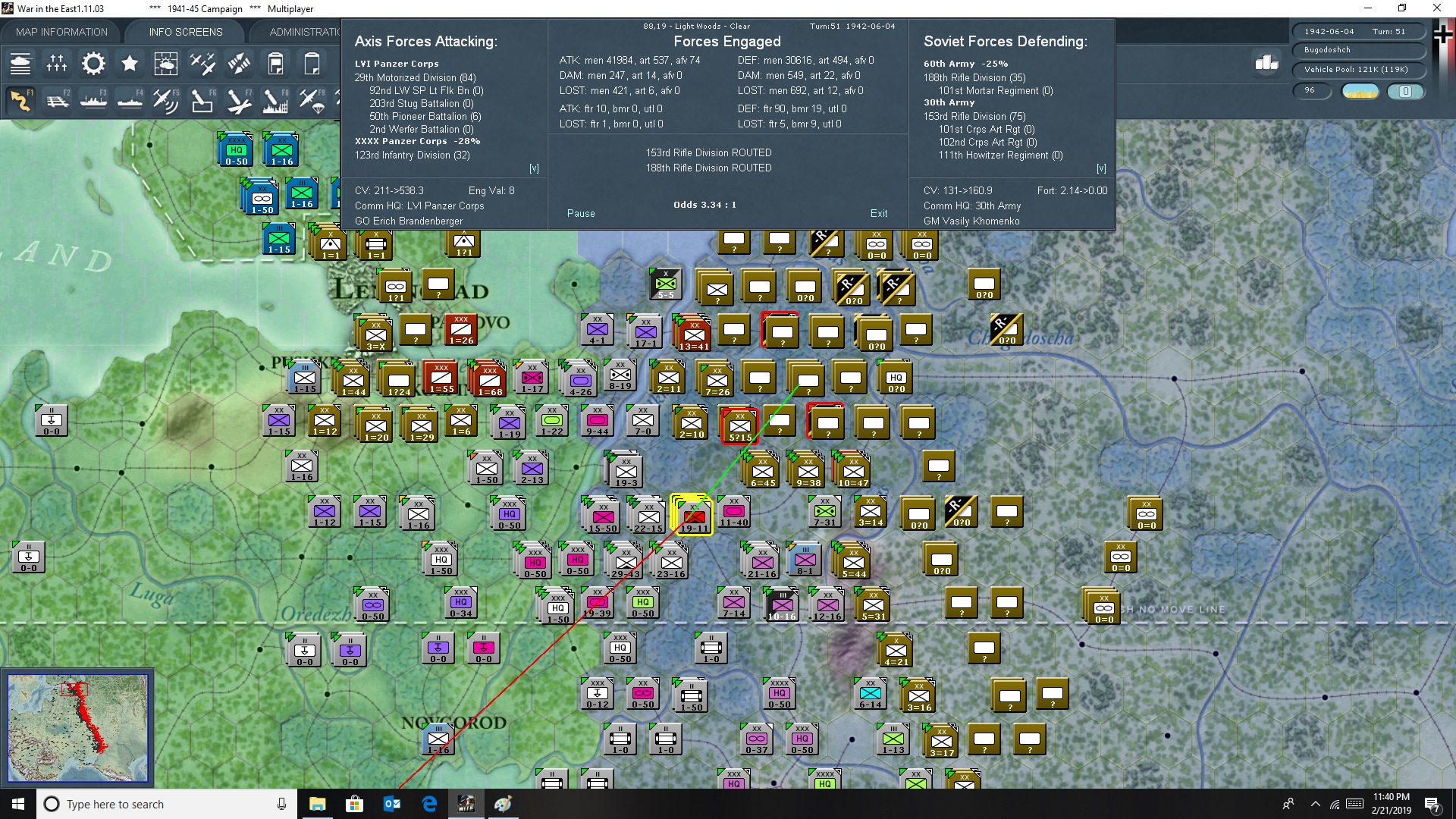Expand the Axis attacking forces list
This screenshot has height=819, width=1456.
coord(534,168)
